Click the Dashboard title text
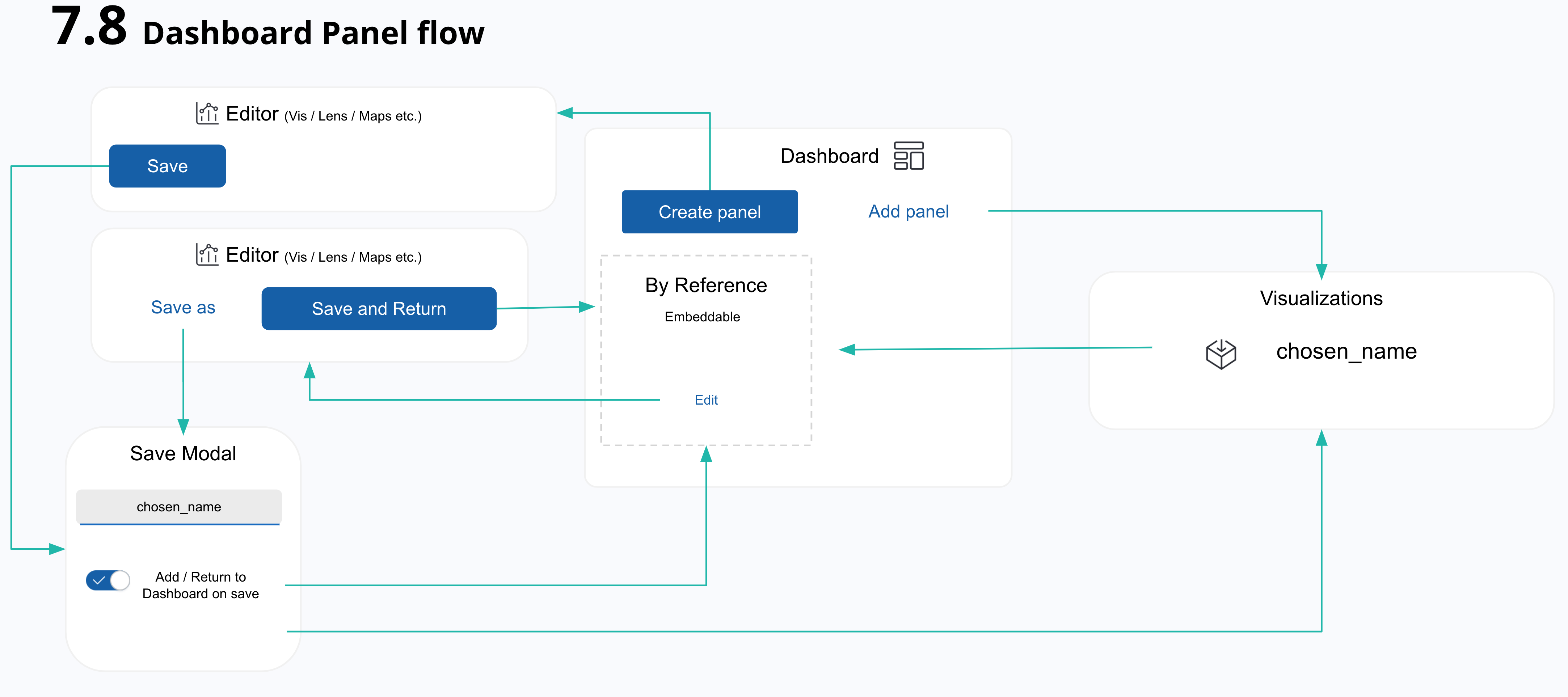1568x697 pixels. (x=829, y=156)
